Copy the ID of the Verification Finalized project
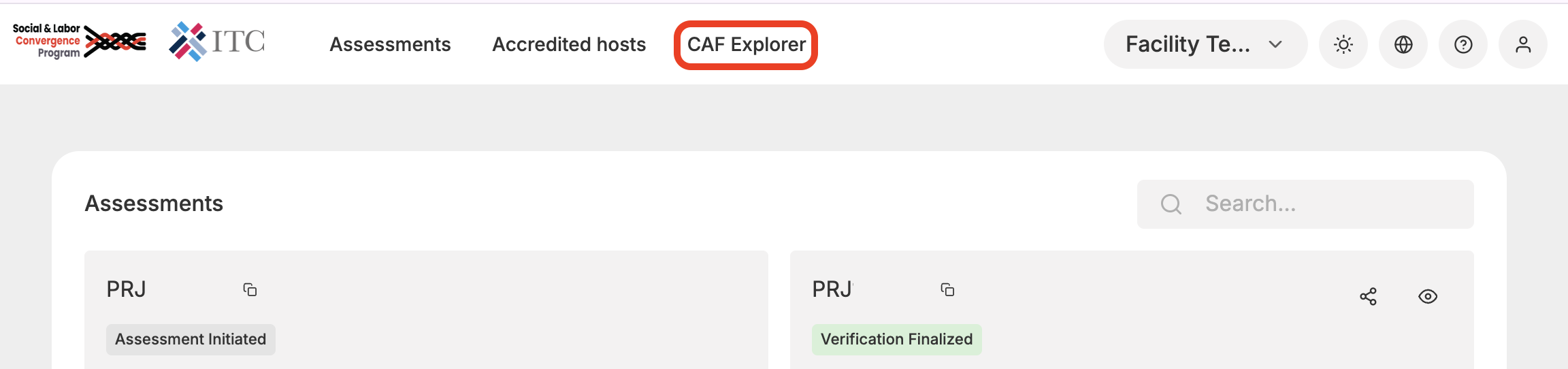1568x369 pixels. point(947,290)
